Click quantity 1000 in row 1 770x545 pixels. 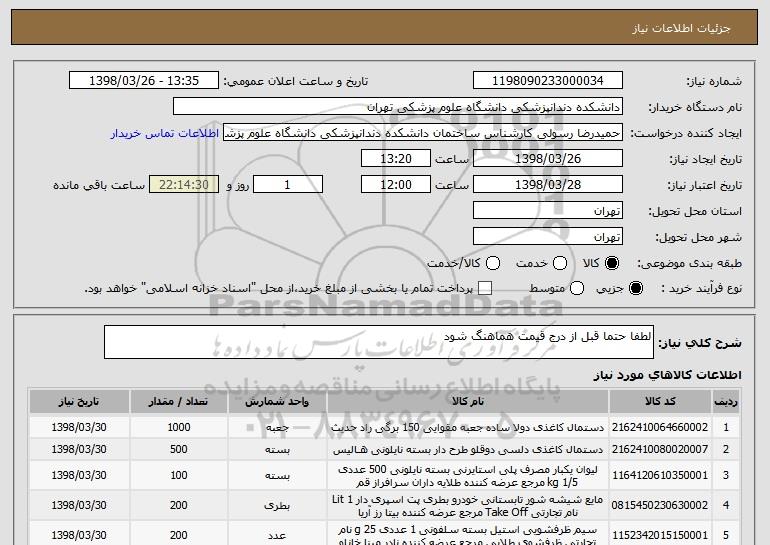[179, 427]
